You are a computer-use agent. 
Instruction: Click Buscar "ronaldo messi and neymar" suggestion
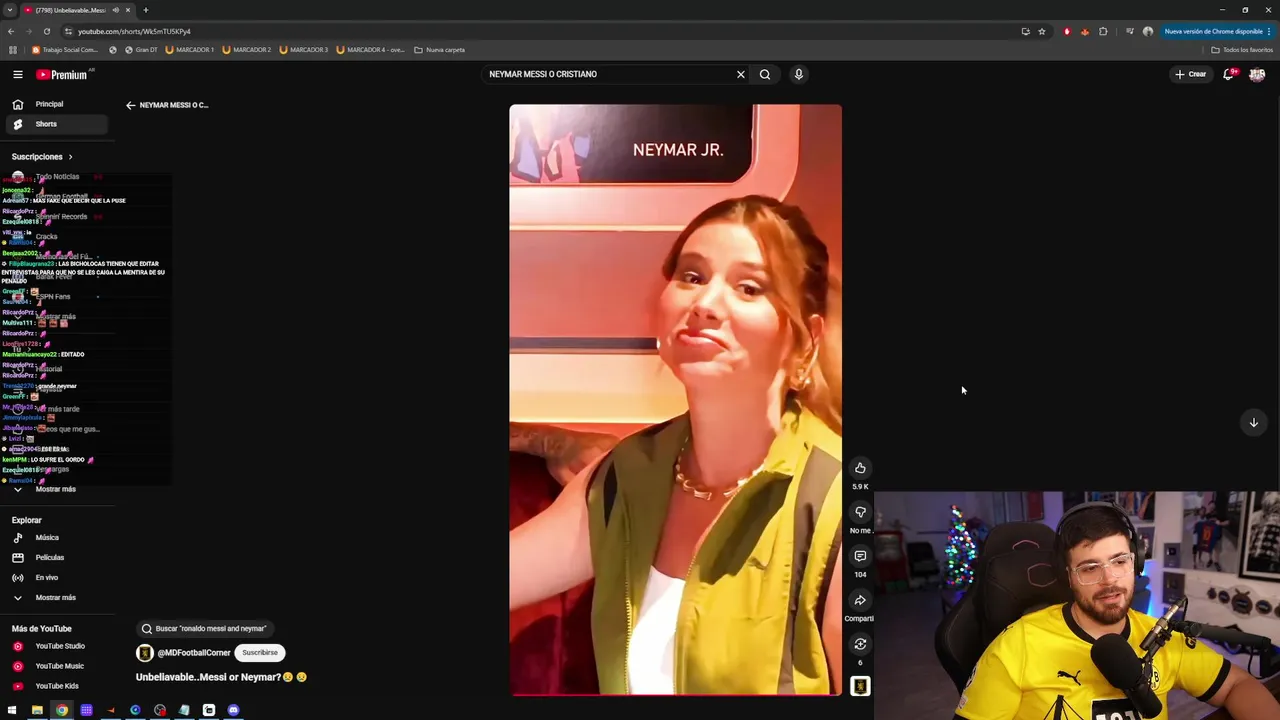(205, 629)
